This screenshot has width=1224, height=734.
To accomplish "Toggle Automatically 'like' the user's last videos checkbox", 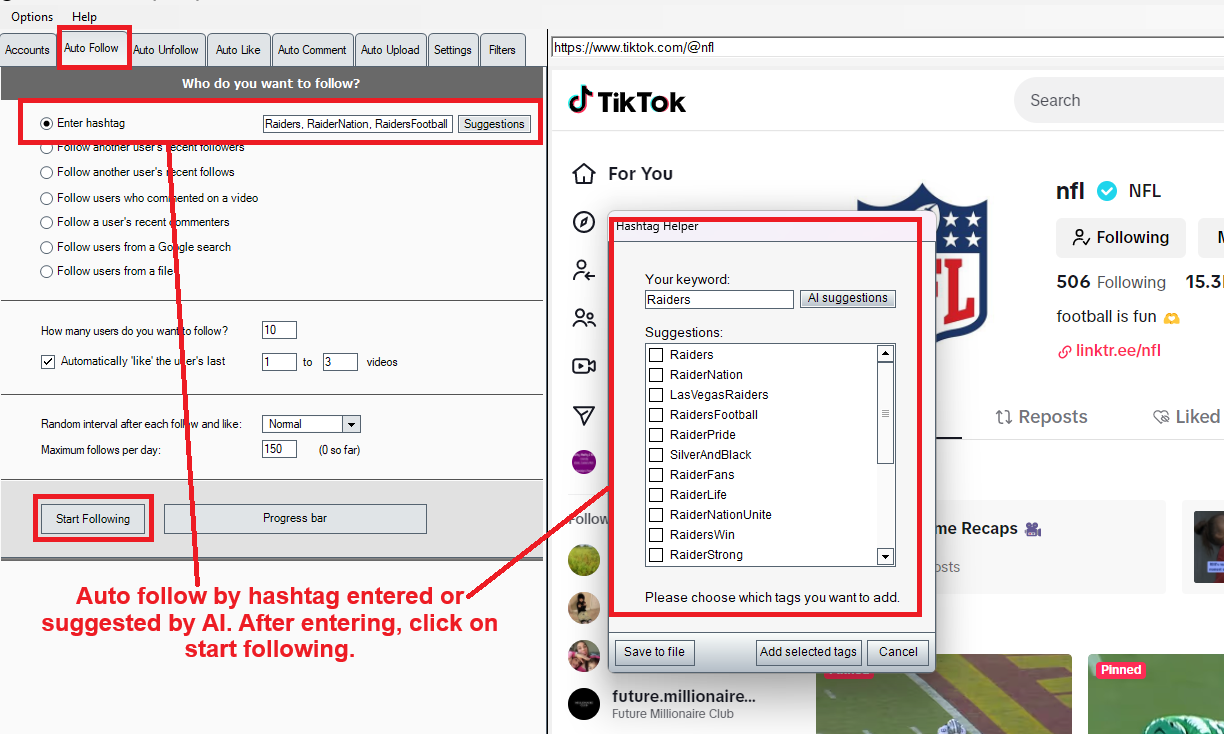I will pos(48,362).
